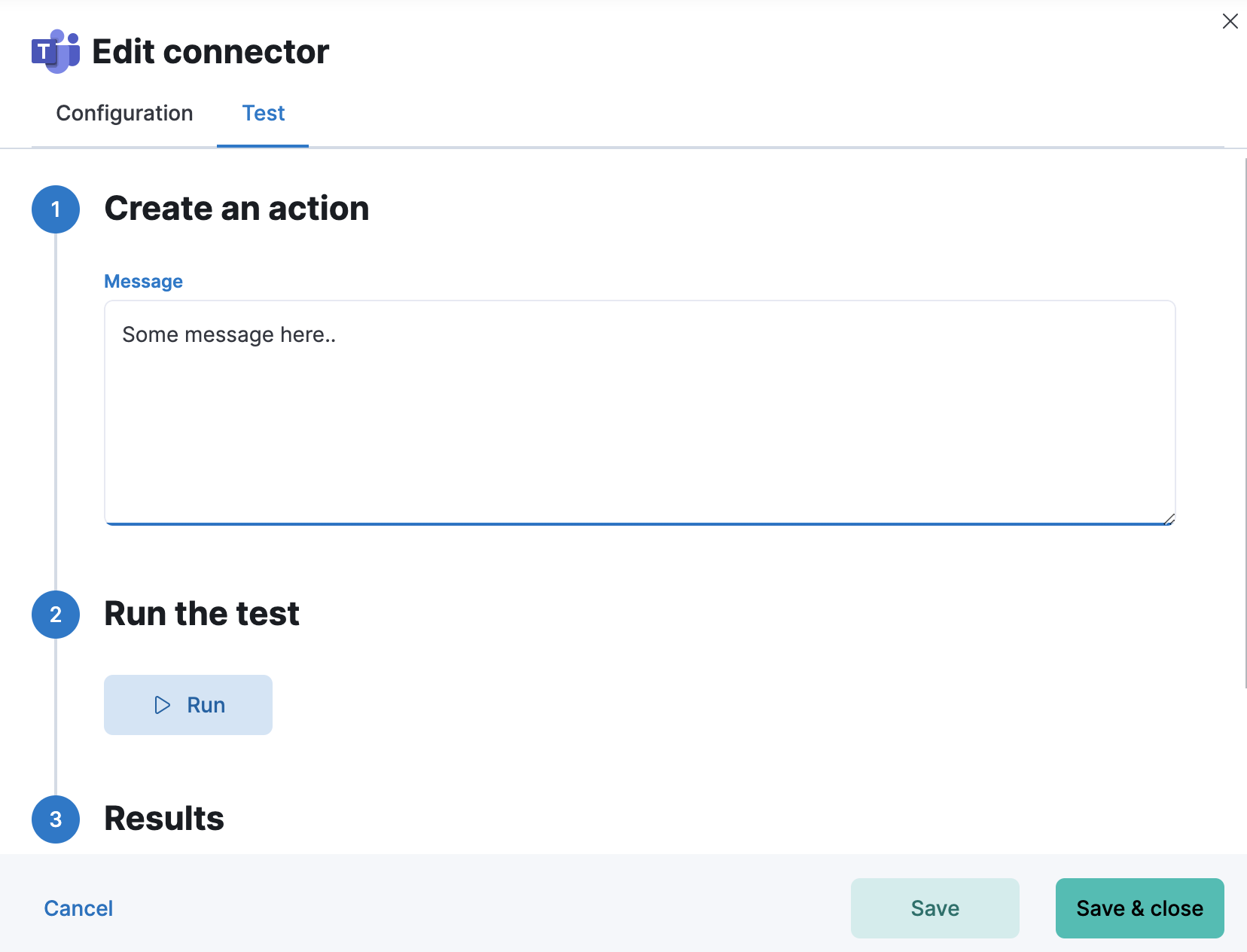
Task: Click the textarea resize handle corner
Action: click(x=1169, y=519)
